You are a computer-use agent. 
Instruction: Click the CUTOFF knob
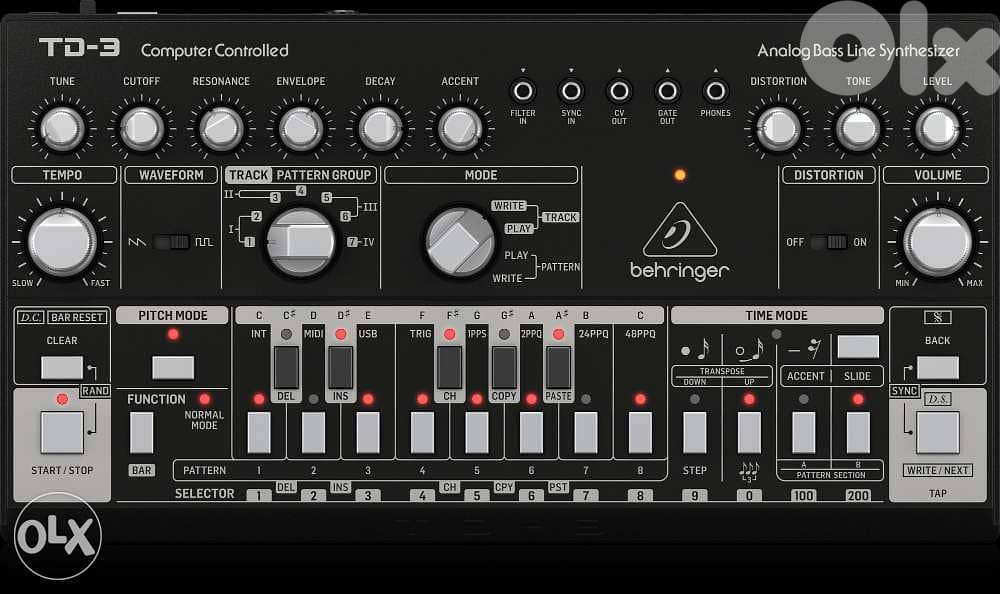click(x=142, y=128)
